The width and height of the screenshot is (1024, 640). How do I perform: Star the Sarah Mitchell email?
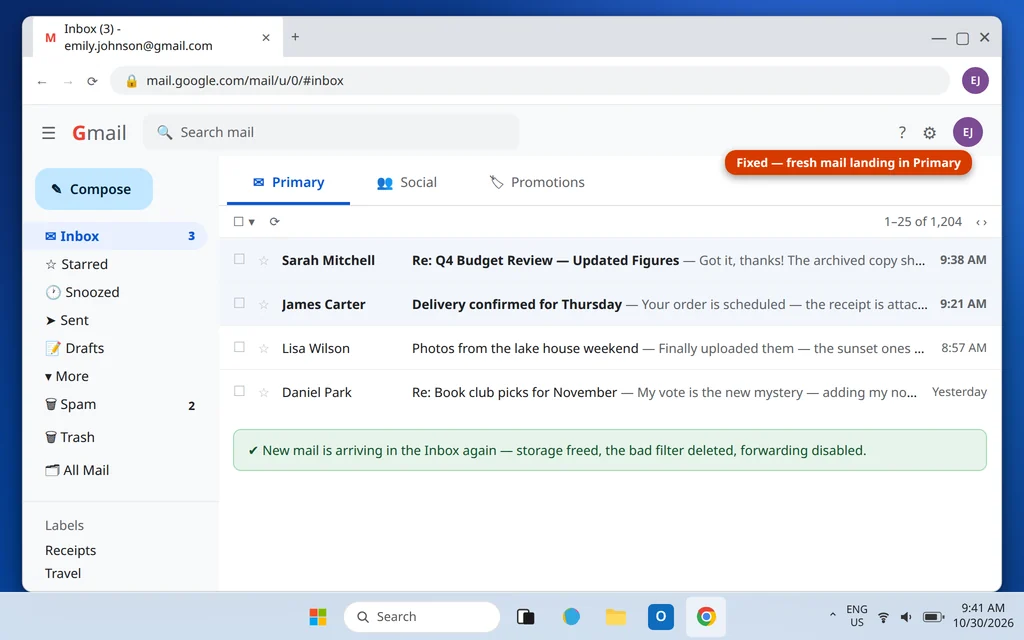click(264, 261)
